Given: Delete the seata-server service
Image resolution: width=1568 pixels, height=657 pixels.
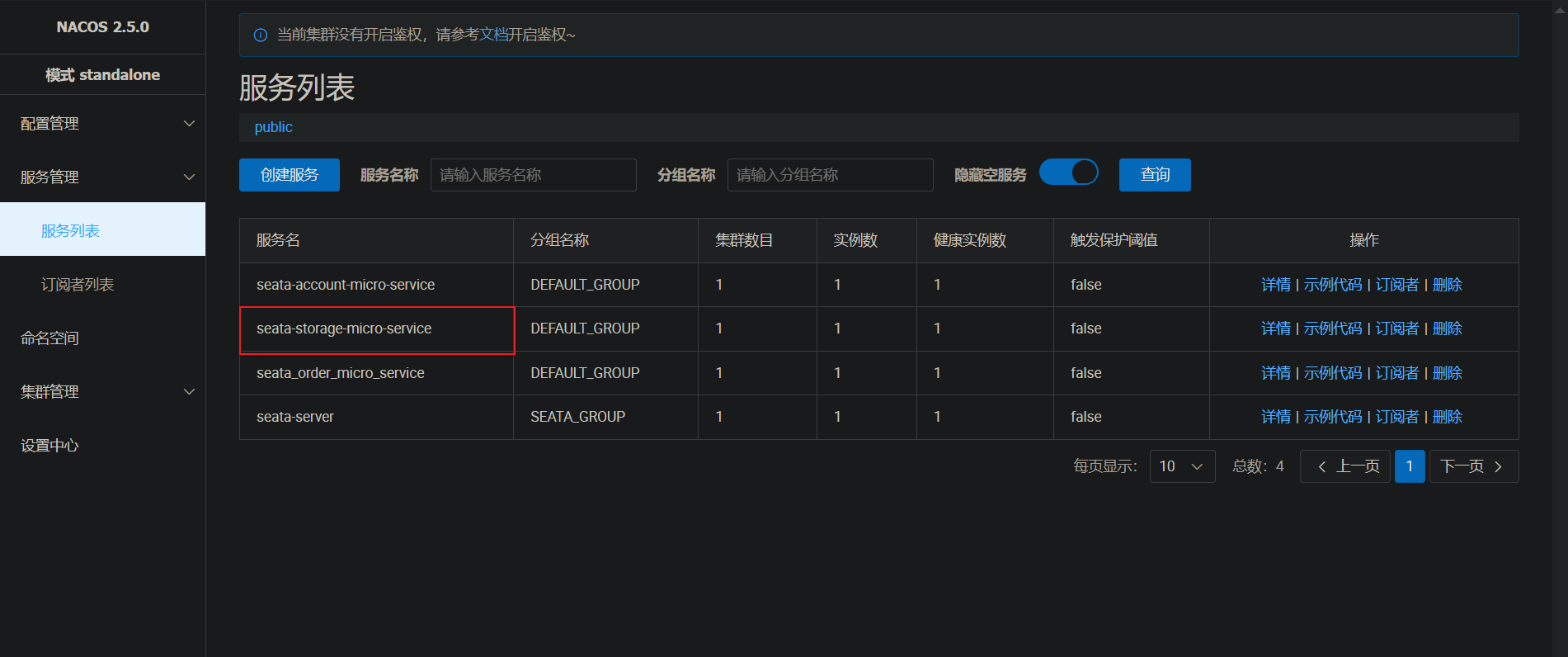Looking at the screenshot, I should coord(1447,417).
